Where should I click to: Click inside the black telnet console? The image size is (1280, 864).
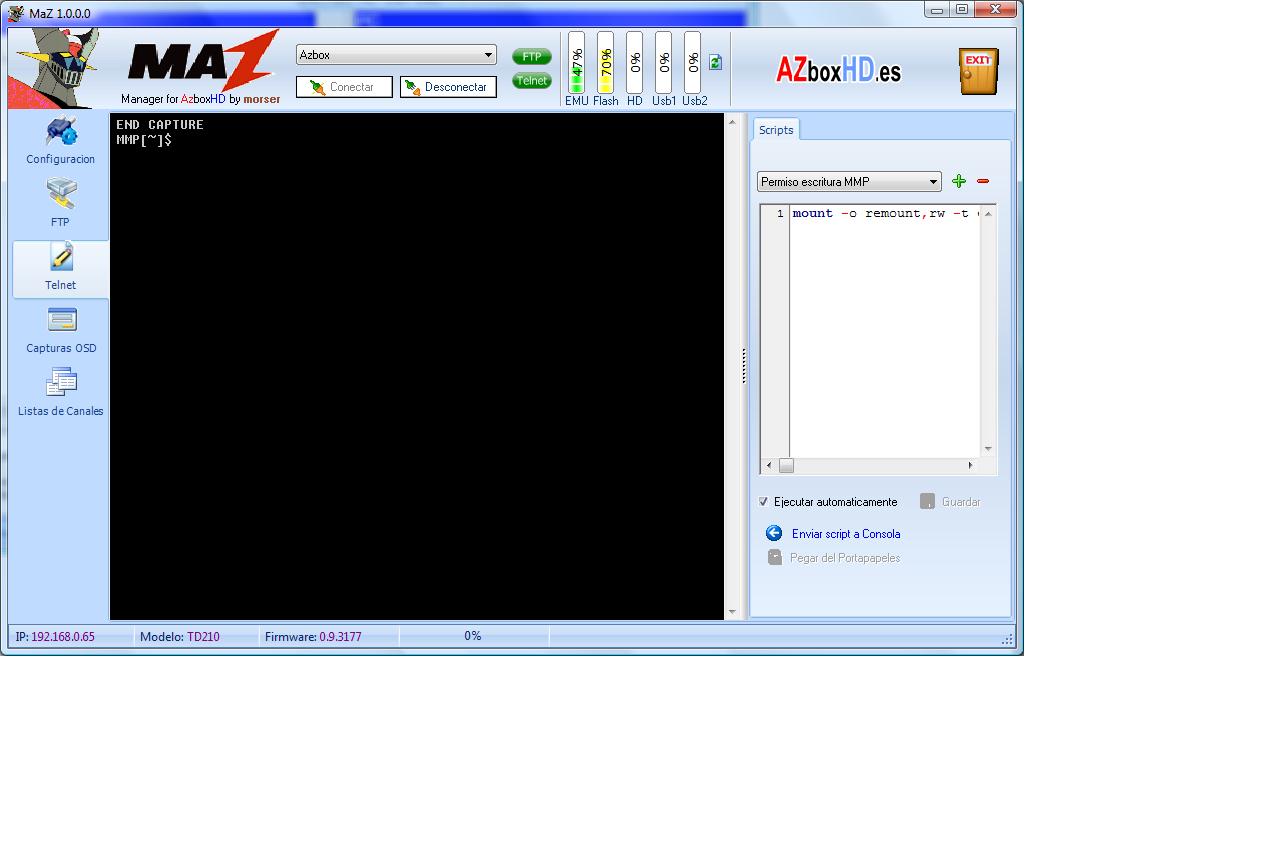pos(417,367)
